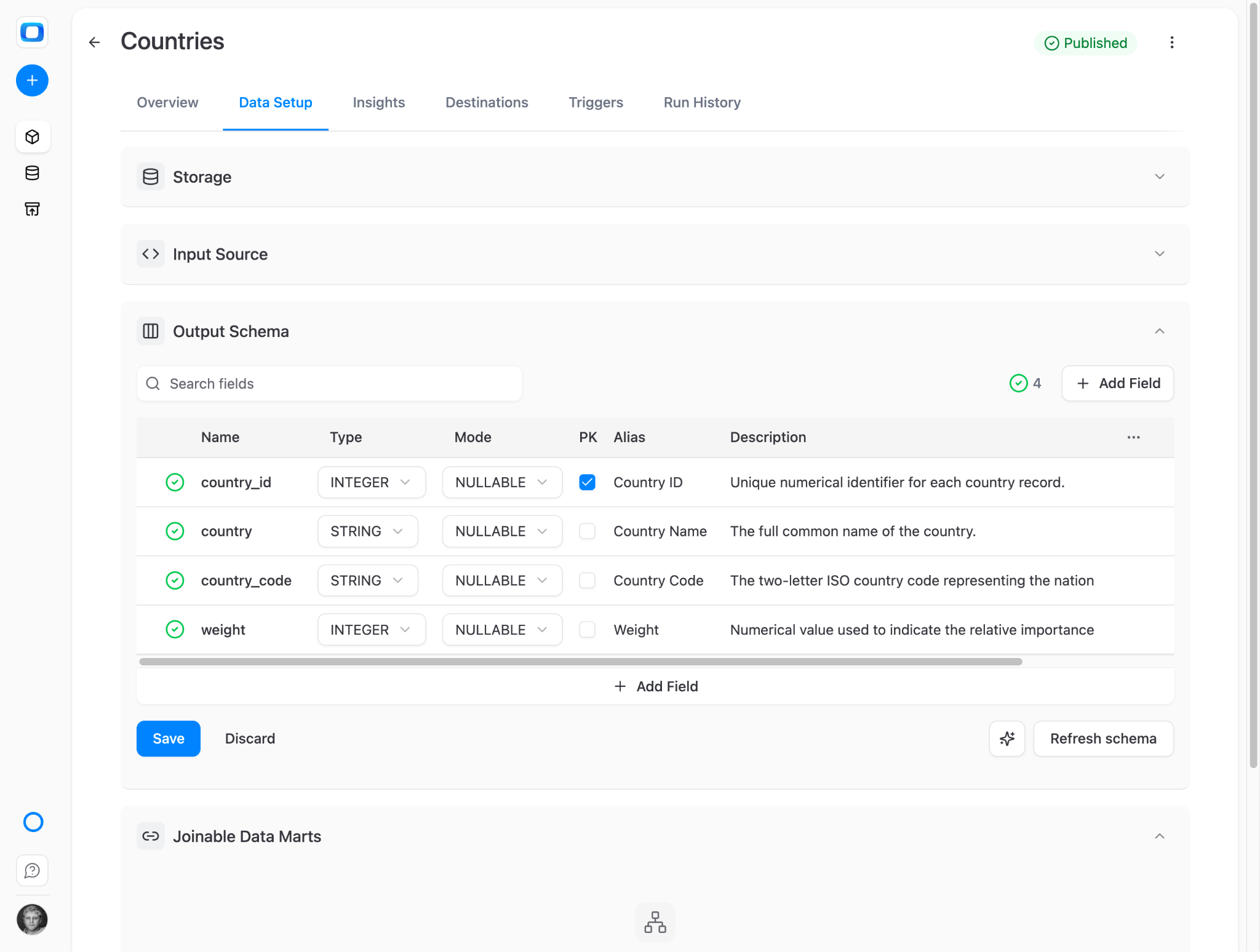1260x952 pixels.
Task: Check the PK checkbox for country
Action: click(588, 531)
